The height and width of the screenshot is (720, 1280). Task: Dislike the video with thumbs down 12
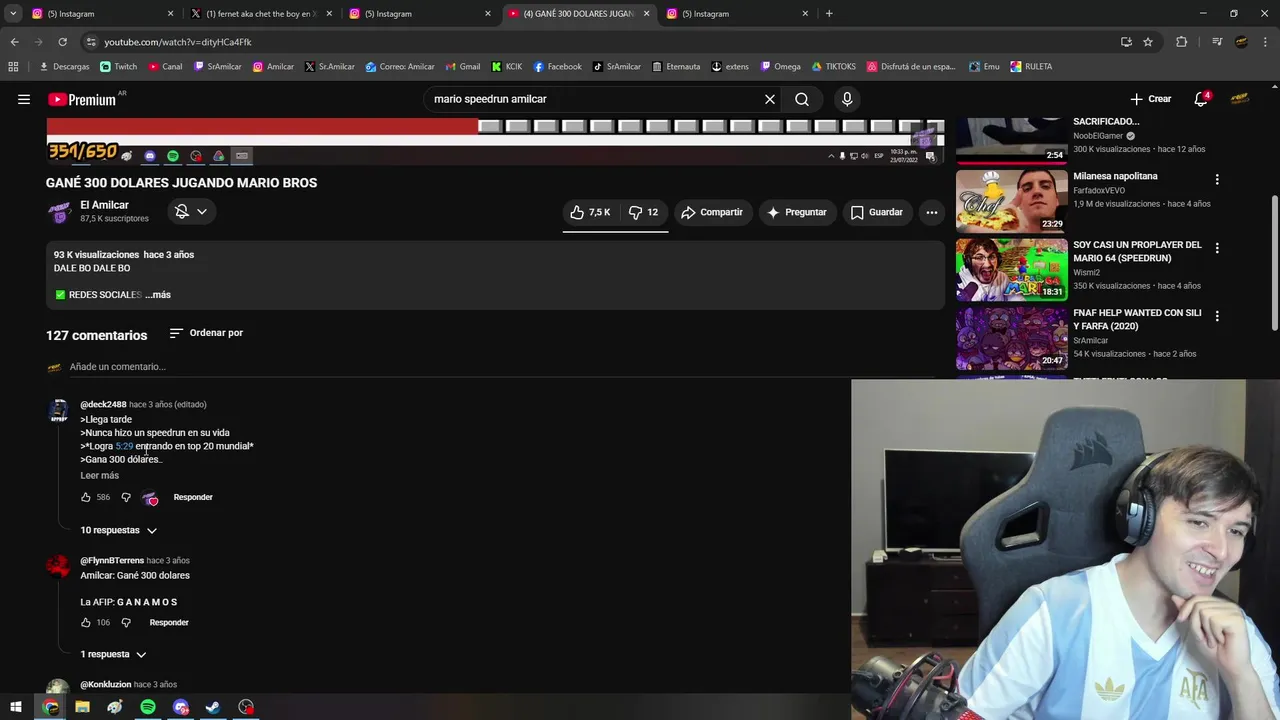pyautogui.click(x=644, y=212)
